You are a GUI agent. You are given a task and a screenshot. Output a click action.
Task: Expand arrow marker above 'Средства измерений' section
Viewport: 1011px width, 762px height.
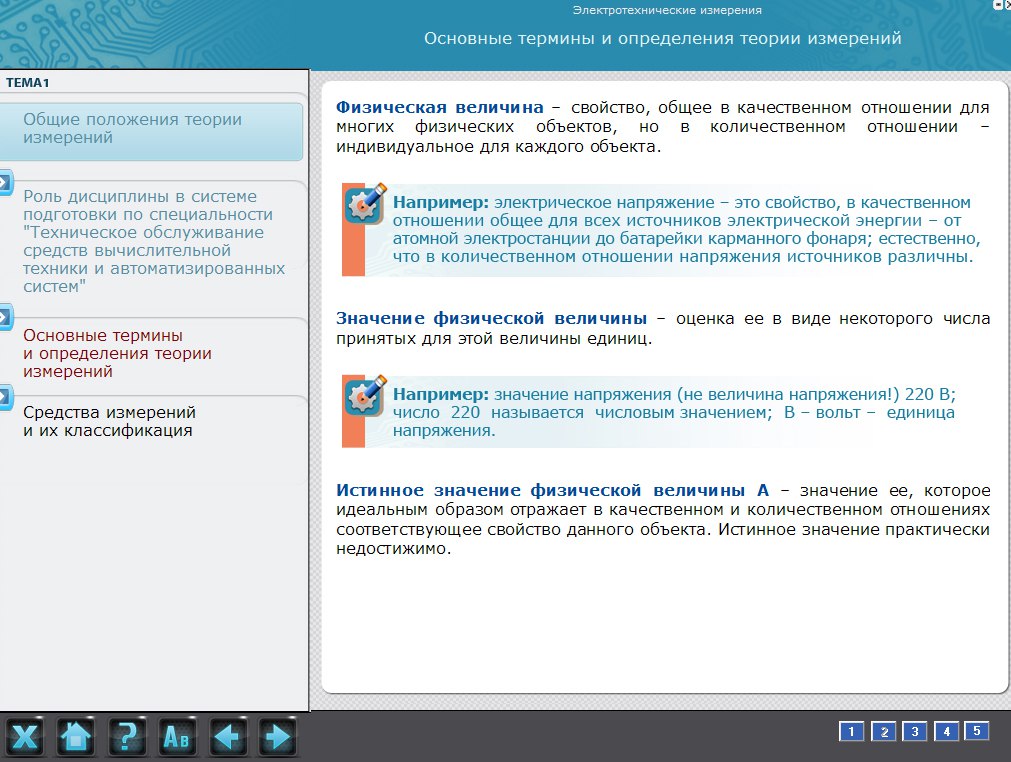pos(5,395)
